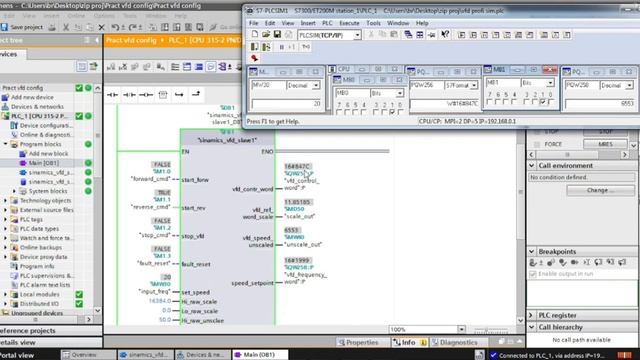
Task: Open file icon in PLCSIM toolbar
Action: click(x=266, y=35)
